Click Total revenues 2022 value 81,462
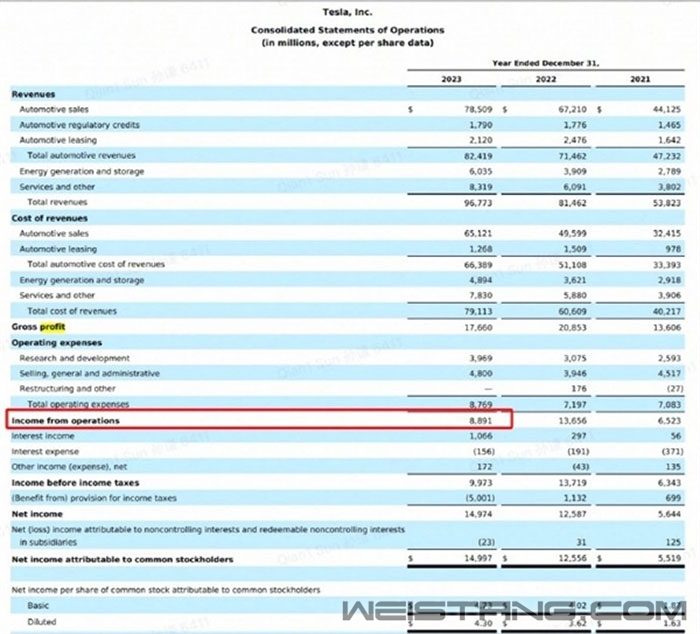The width and height of the screenshot is (700, 634). [x=573, y=203]
